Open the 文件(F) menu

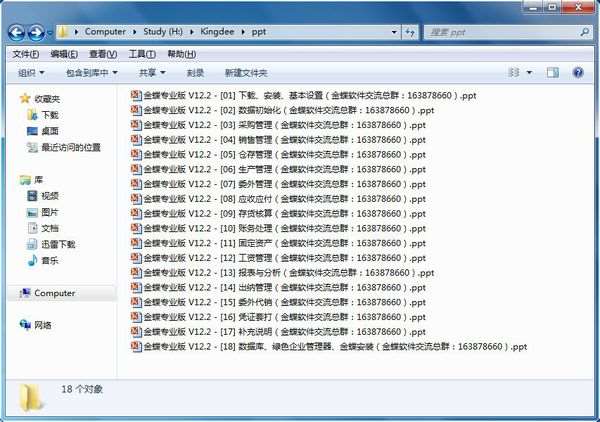click(25, 54)
